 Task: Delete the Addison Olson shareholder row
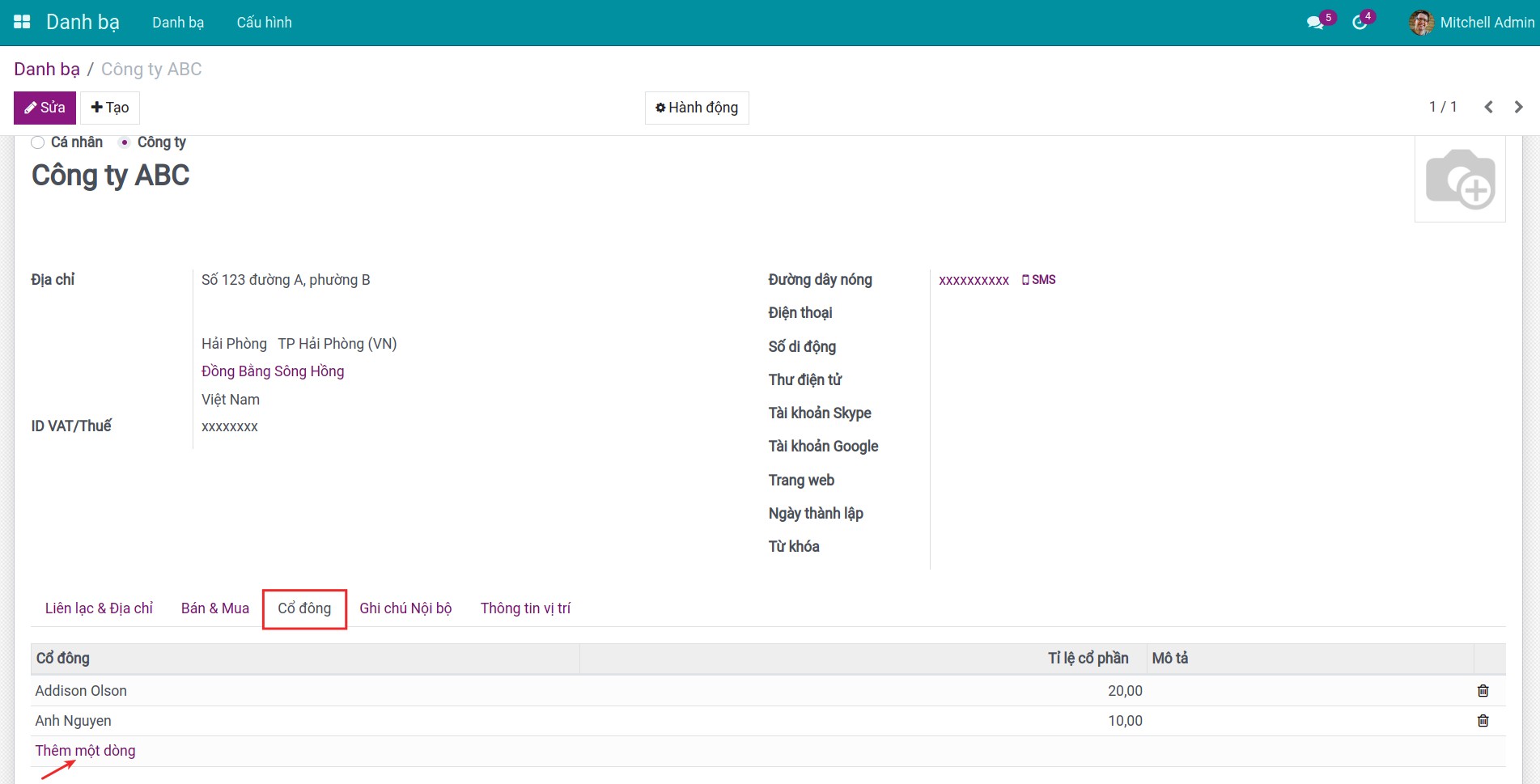pyautogui.click(x=1483, y=691)
